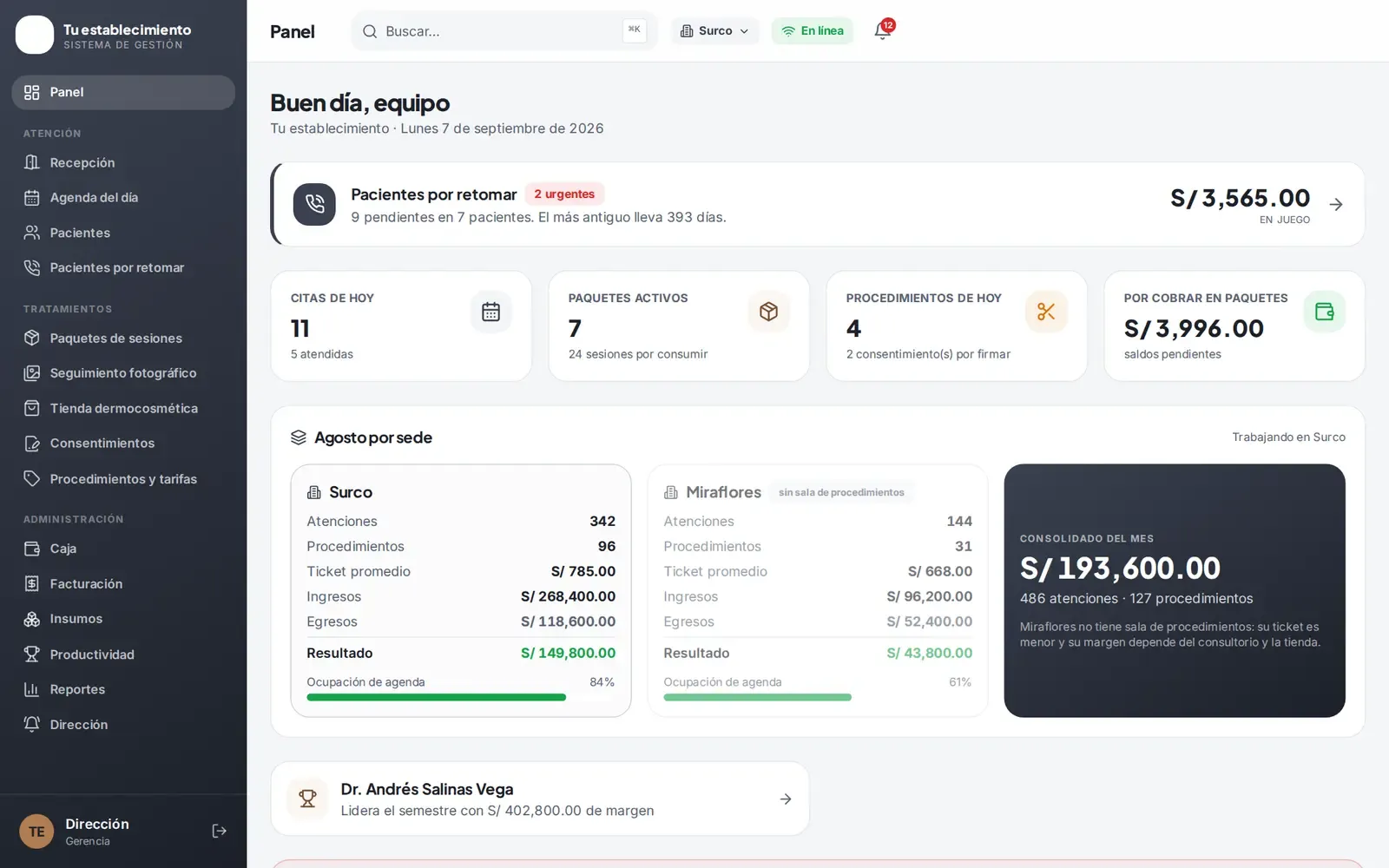Open the notifications bell with 12 alerts
The image size is (1389, 868).
pyautogui.click(x=883, y=31)
